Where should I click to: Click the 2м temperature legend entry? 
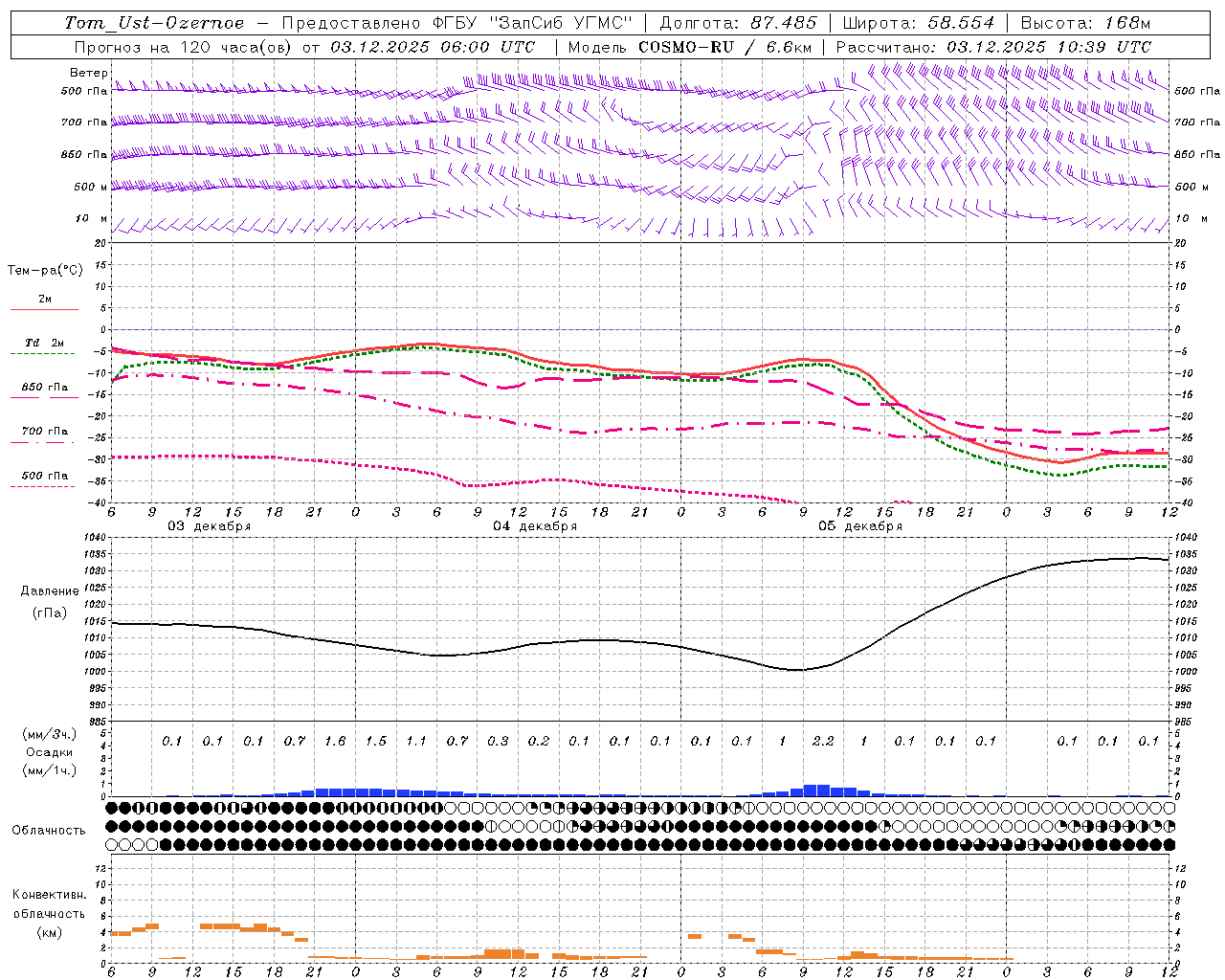pyautogui.click(x=44, y=300)
